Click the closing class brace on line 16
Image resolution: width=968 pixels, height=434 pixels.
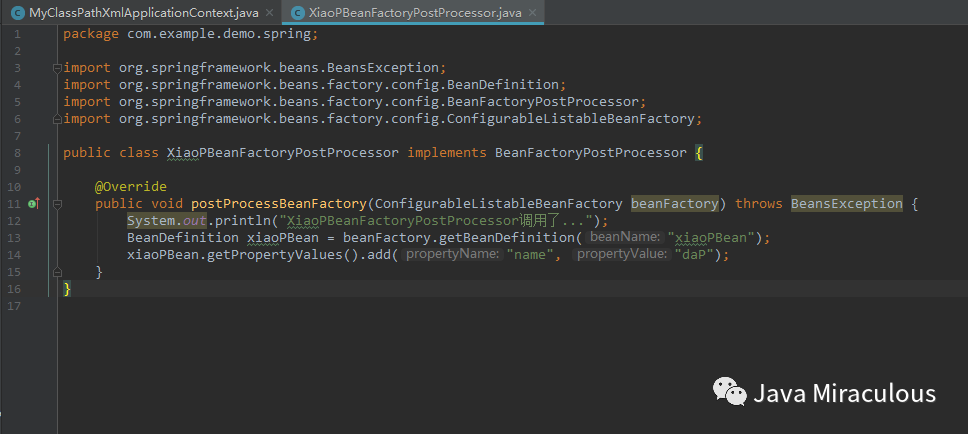click(67, 288)
